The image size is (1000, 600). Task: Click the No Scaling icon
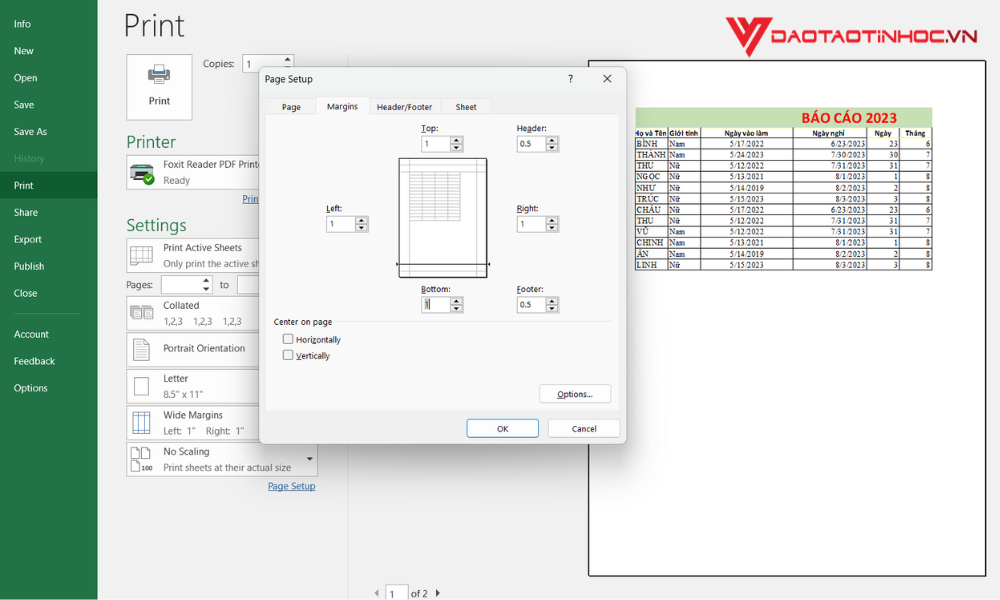click(140, 458)
